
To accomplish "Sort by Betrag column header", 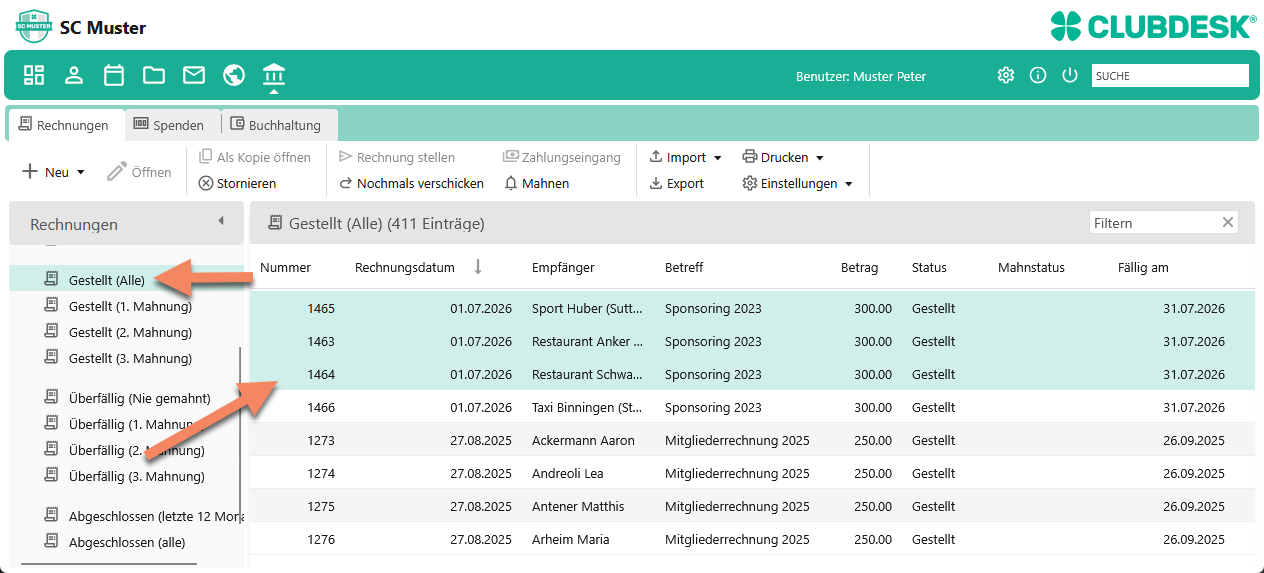I will (x=859, y=267).
